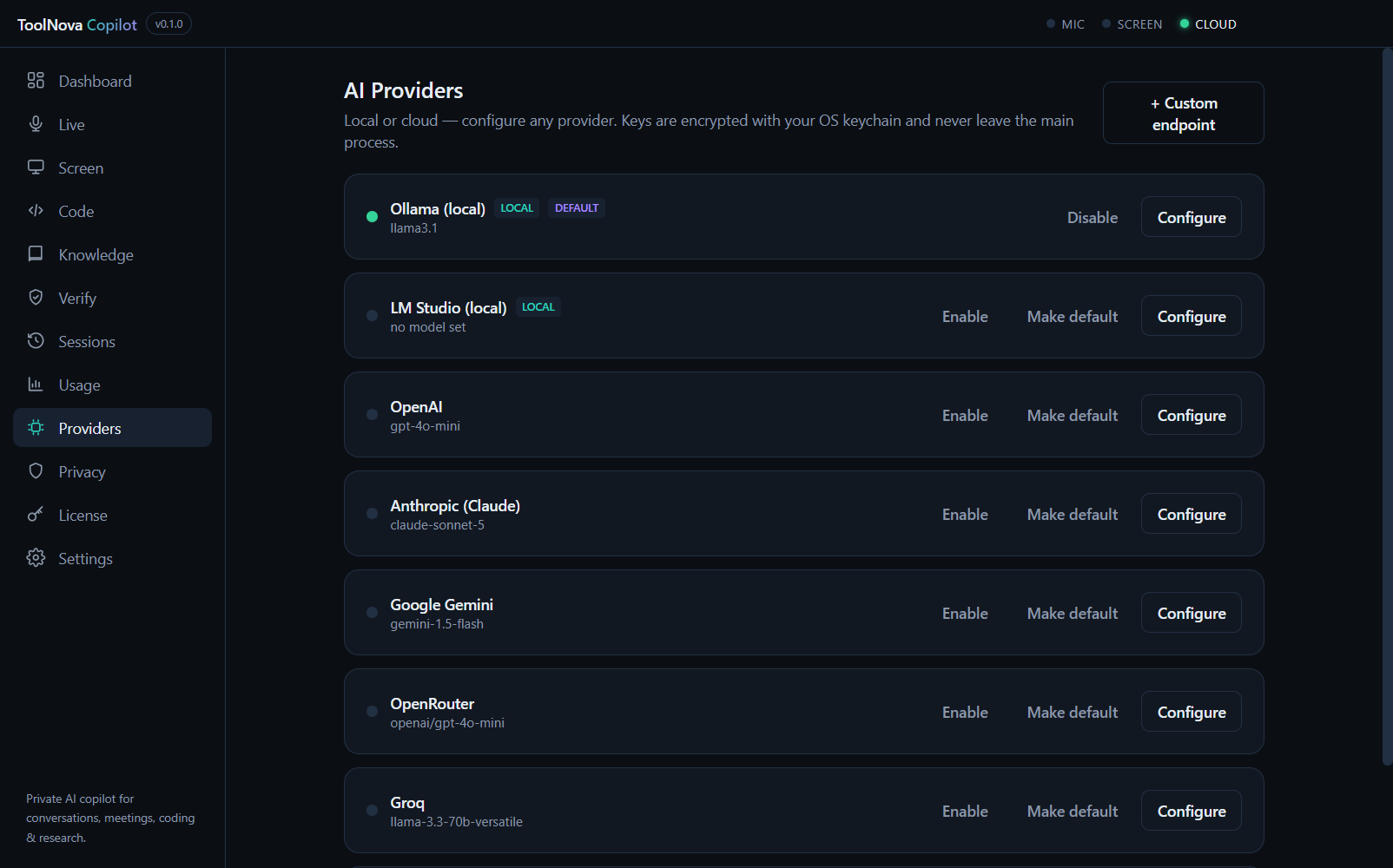Image resolution: width=1393 pixels, height=868 pixels.
Task: Go to the Usage page label
Action: click(79, 385)
